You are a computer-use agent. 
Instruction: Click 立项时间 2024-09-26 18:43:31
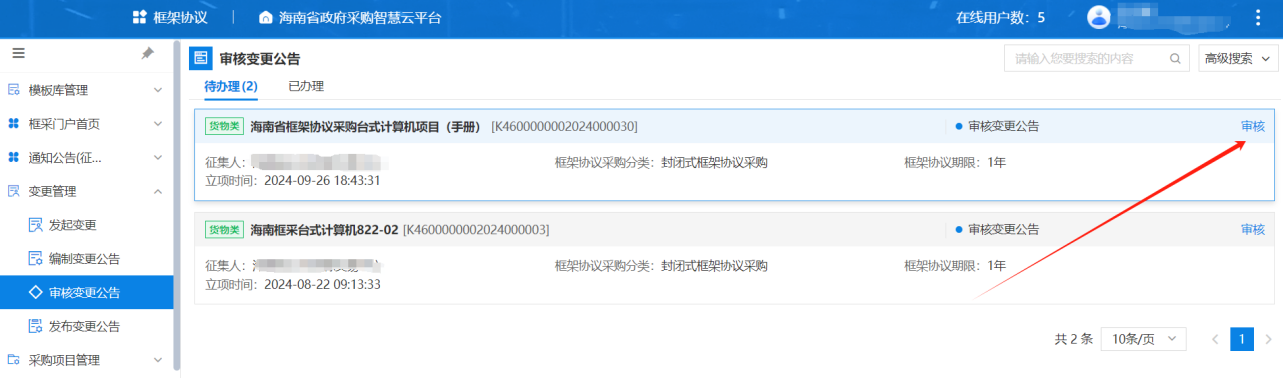tap(293, 180)
